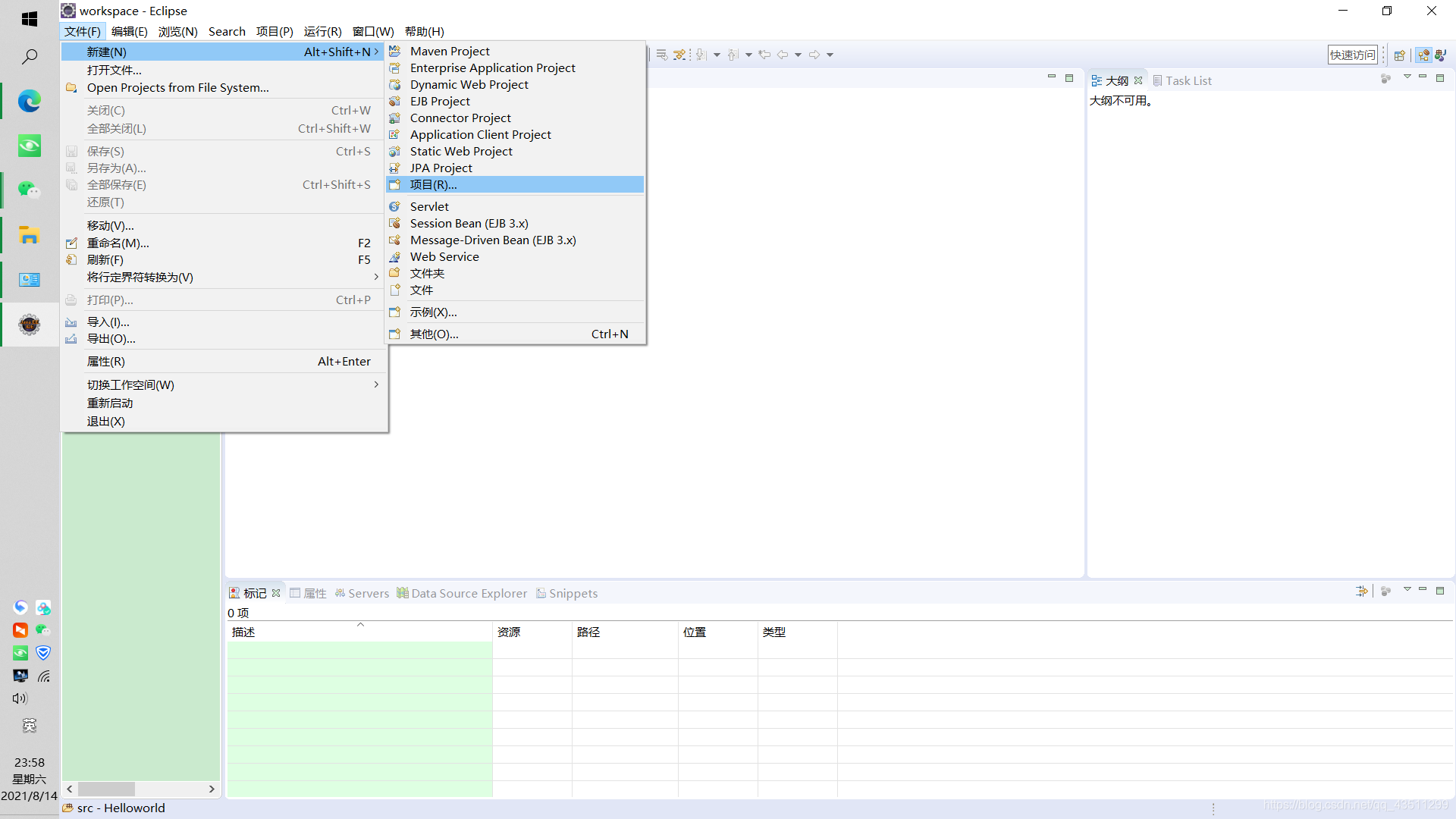Open the Search menu
Image resolution: width=1456 pixels, height=819 pixels.
(x=227, y=31)
